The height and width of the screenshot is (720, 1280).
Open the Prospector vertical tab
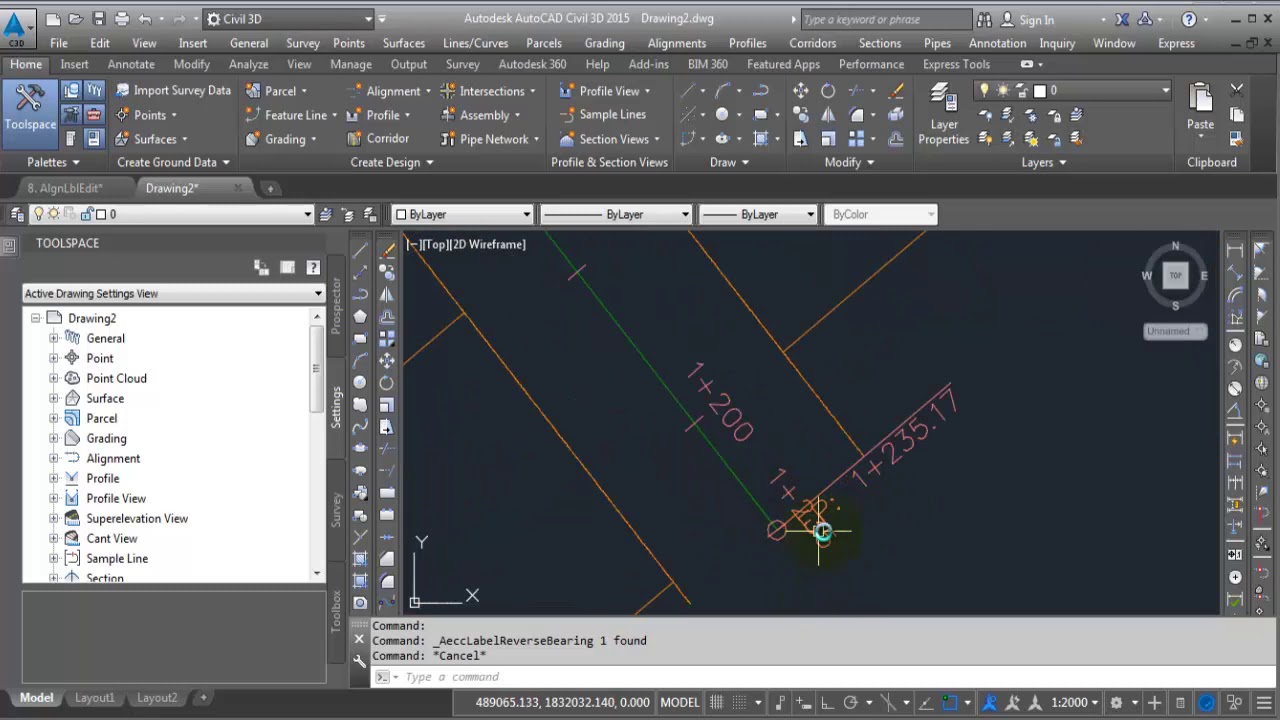point(336,305)
